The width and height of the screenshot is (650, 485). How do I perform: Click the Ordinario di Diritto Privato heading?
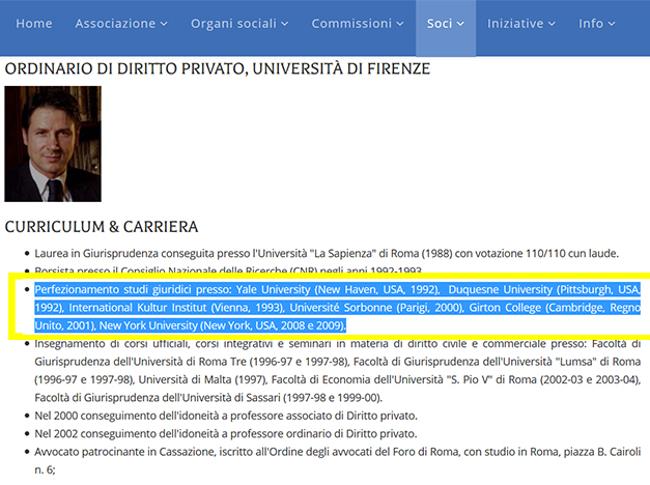218,69
